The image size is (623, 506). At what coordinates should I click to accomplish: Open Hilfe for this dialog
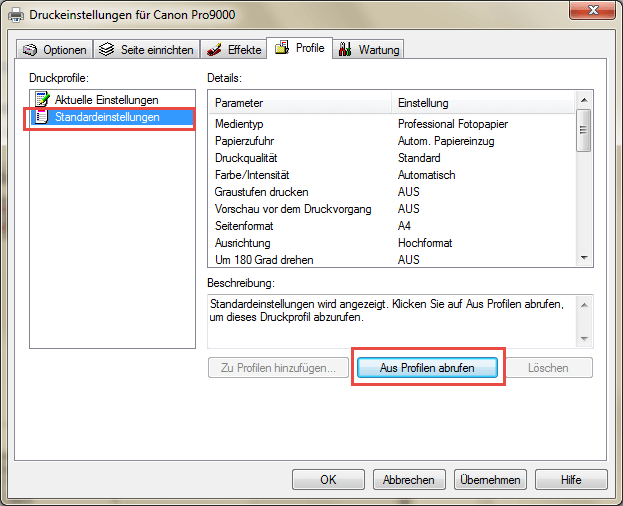tap(571, 480)
